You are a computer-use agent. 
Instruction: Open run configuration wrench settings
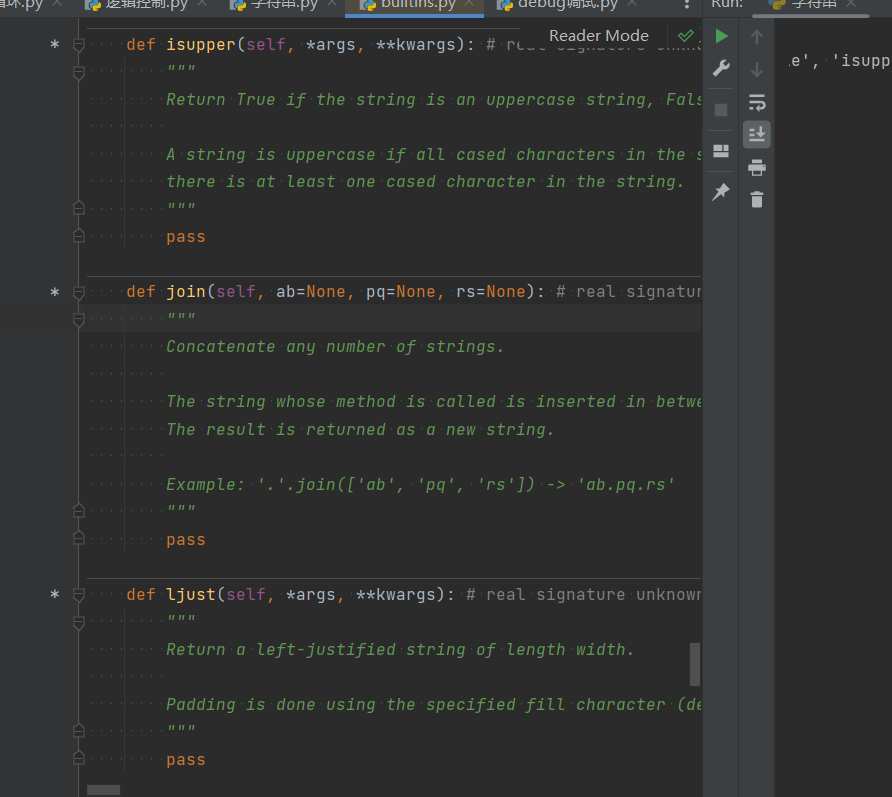[721, 69]
